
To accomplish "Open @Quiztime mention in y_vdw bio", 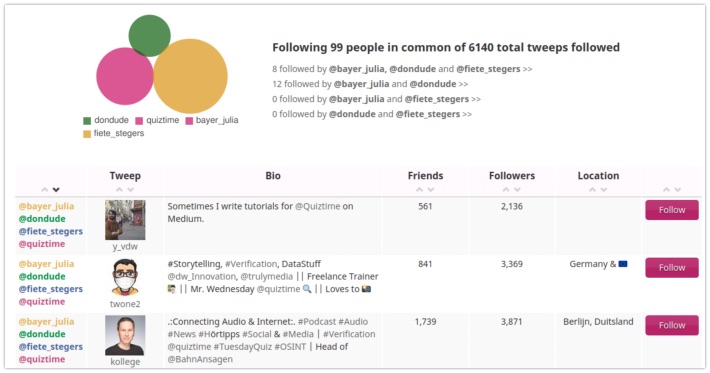I will [x=317, y=206].
